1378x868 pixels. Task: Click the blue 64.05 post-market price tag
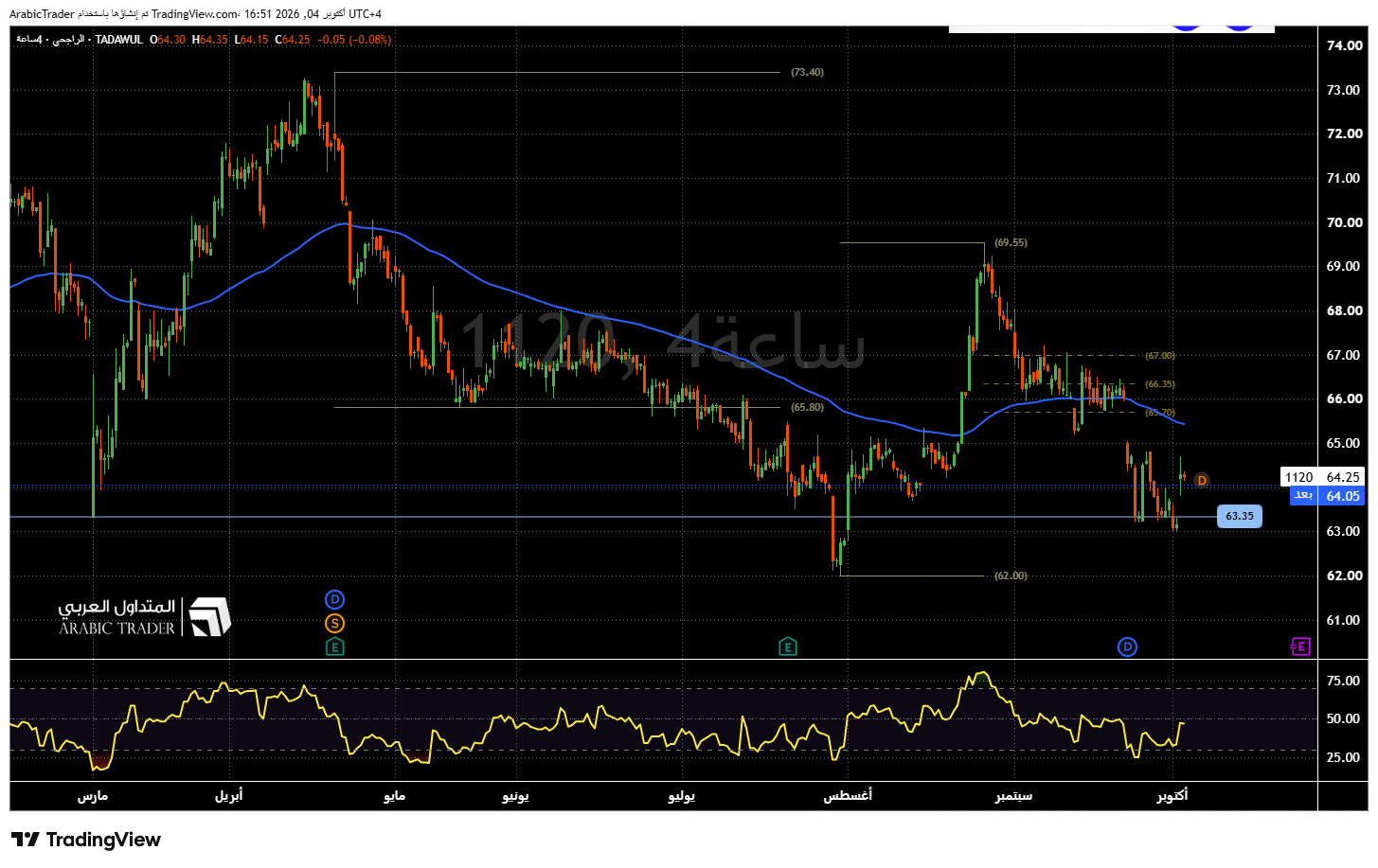click(x=1327, y=496)
